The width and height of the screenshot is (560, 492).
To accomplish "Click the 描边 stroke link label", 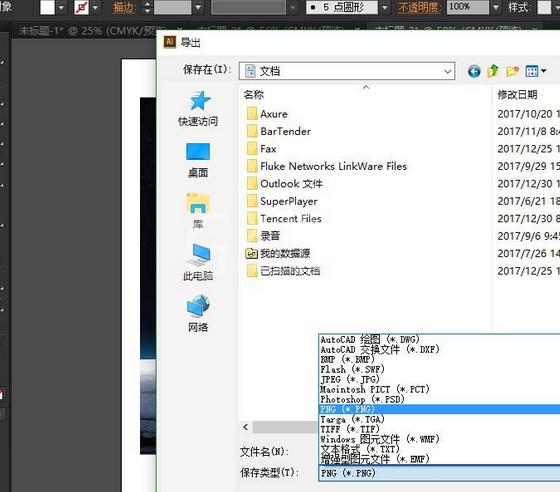I will pyautogui.click(x=124, y=7).
